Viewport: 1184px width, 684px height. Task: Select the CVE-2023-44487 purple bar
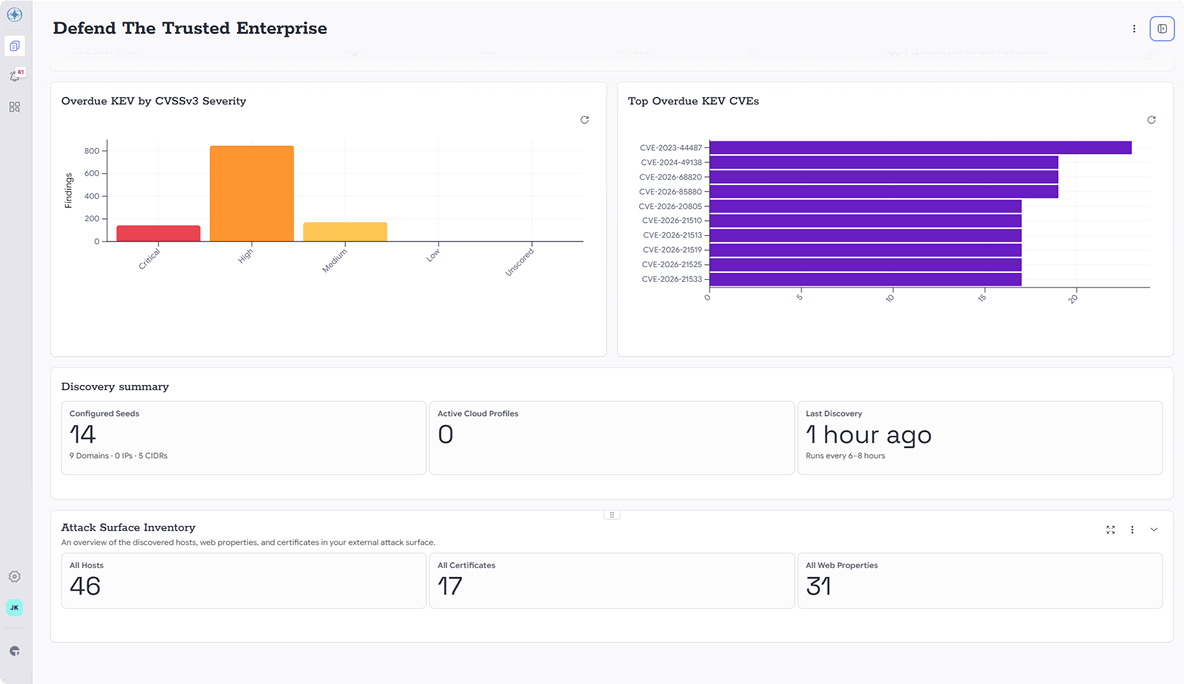[920, 148]
